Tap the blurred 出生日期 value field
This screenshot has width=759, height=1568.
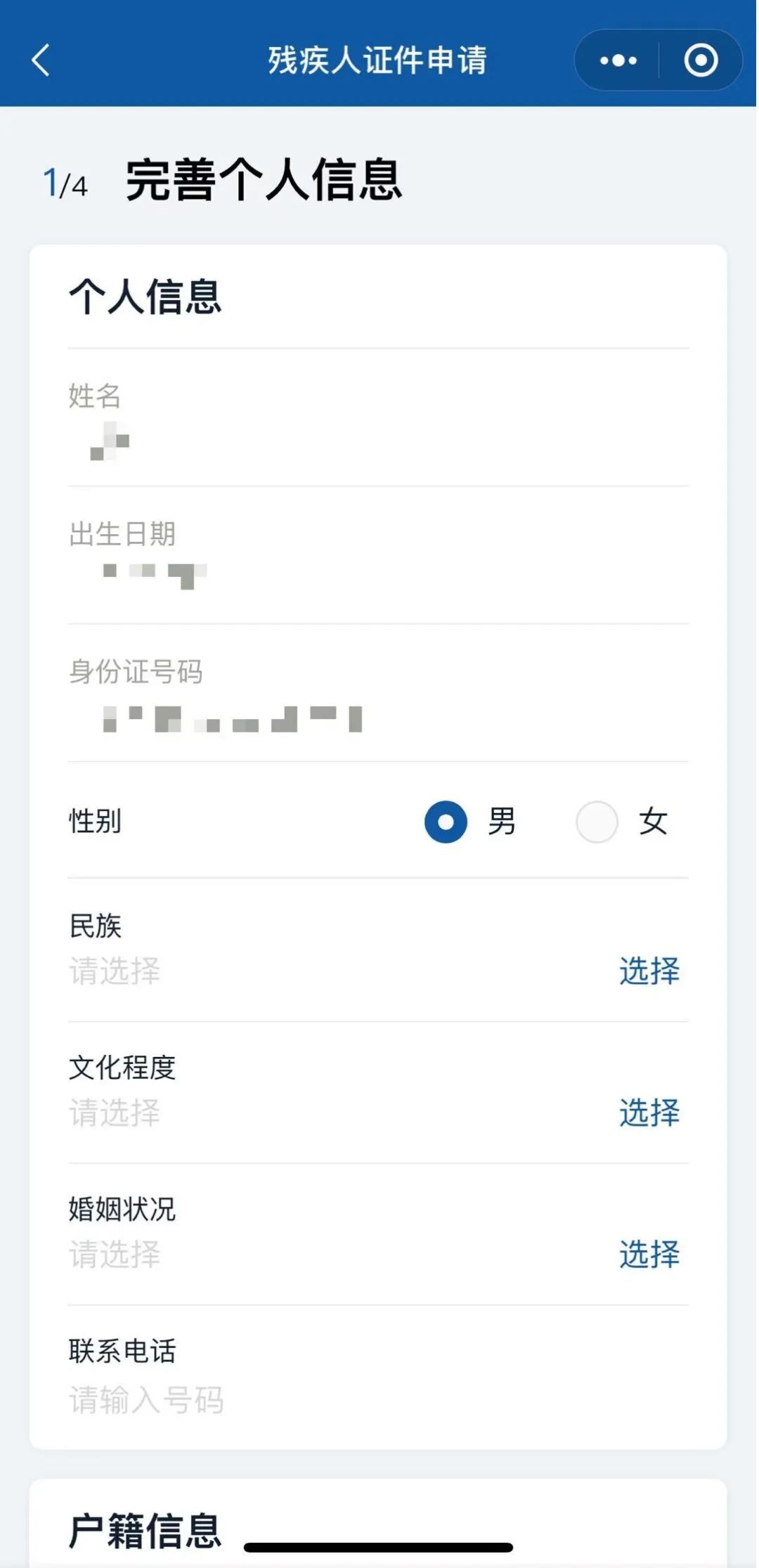click(x=155, y=576)
